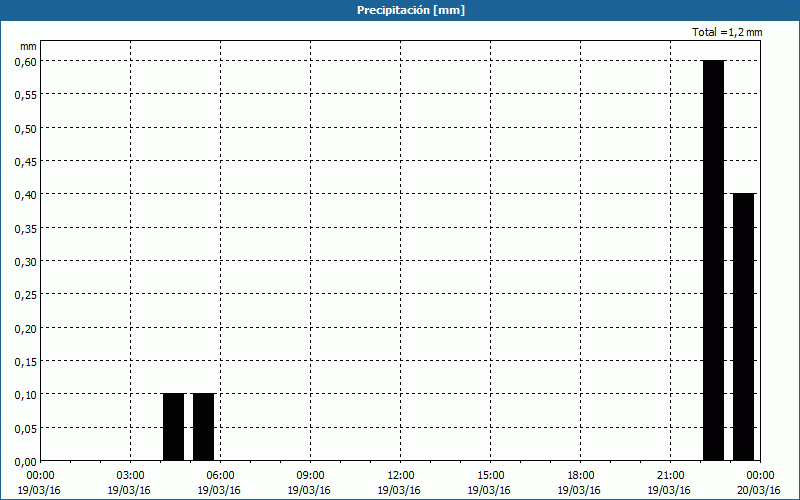This screenshot has height=500, width=800.
Task: Click the mm unit label above the y-axis
Action: 29,46
